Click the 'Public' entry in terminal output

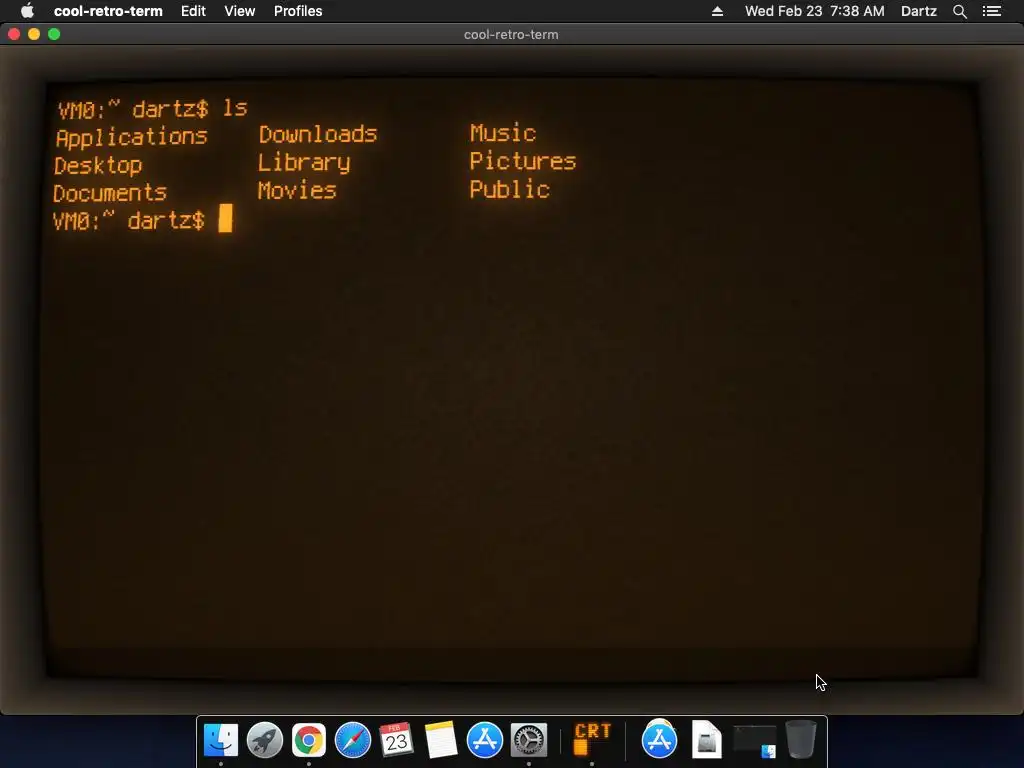pyautogui.click(x=509, y=189)
